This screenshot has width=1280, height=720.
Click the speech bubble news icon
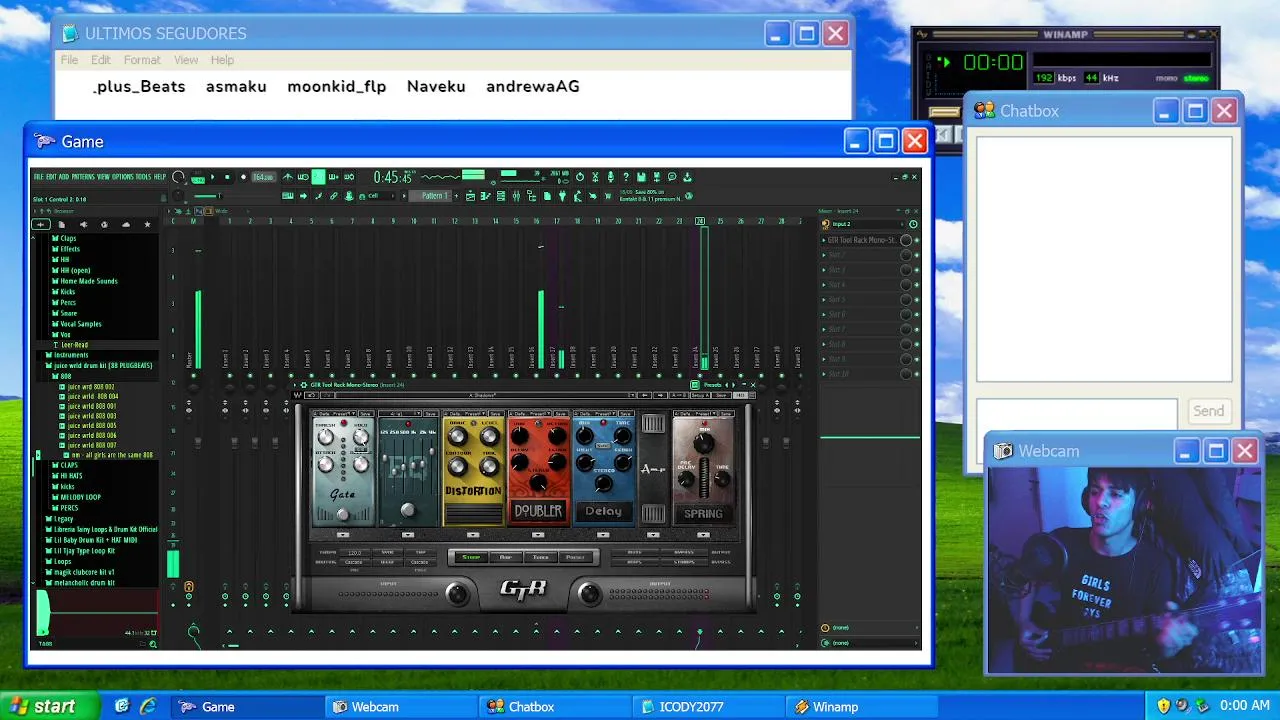[672, 177]
